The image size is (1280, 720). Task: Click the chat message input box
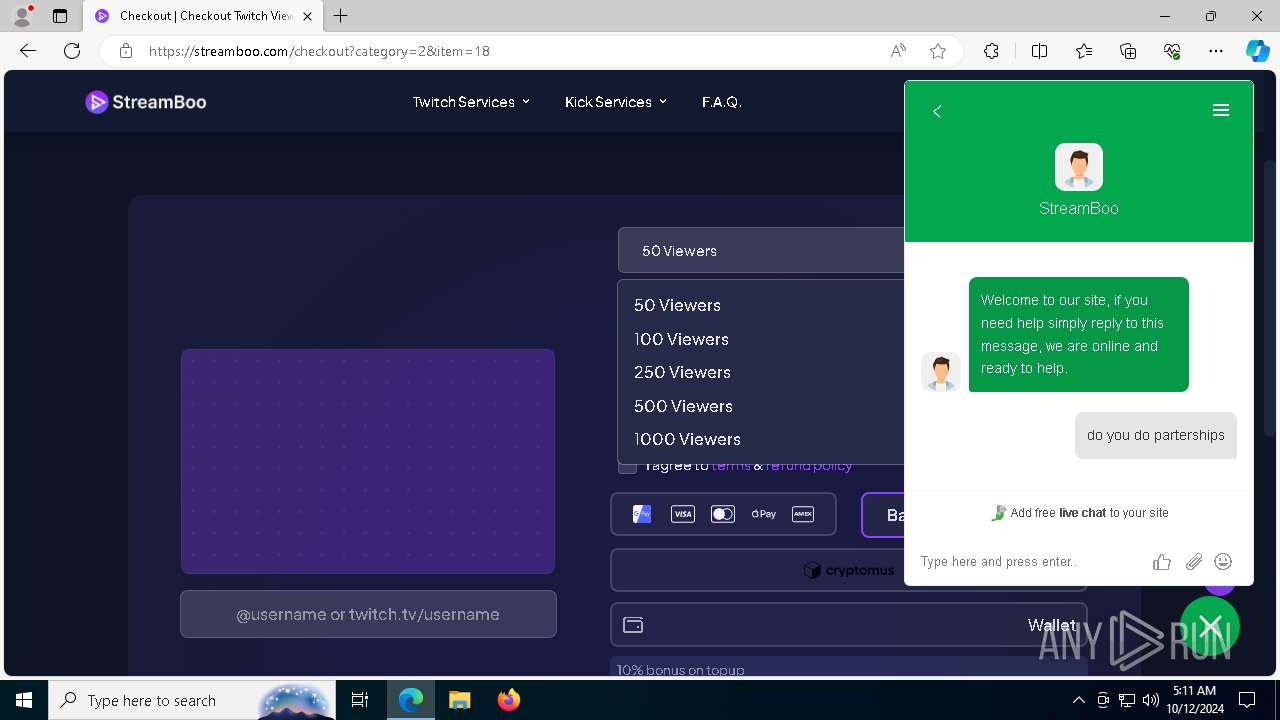(1030, 562)
